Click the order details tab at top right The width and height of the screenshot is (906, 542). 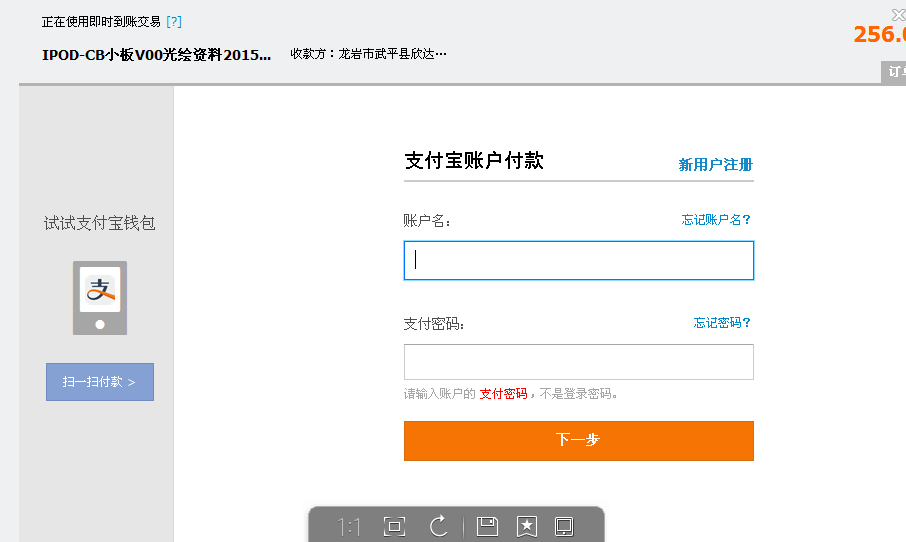pos(894,72)
